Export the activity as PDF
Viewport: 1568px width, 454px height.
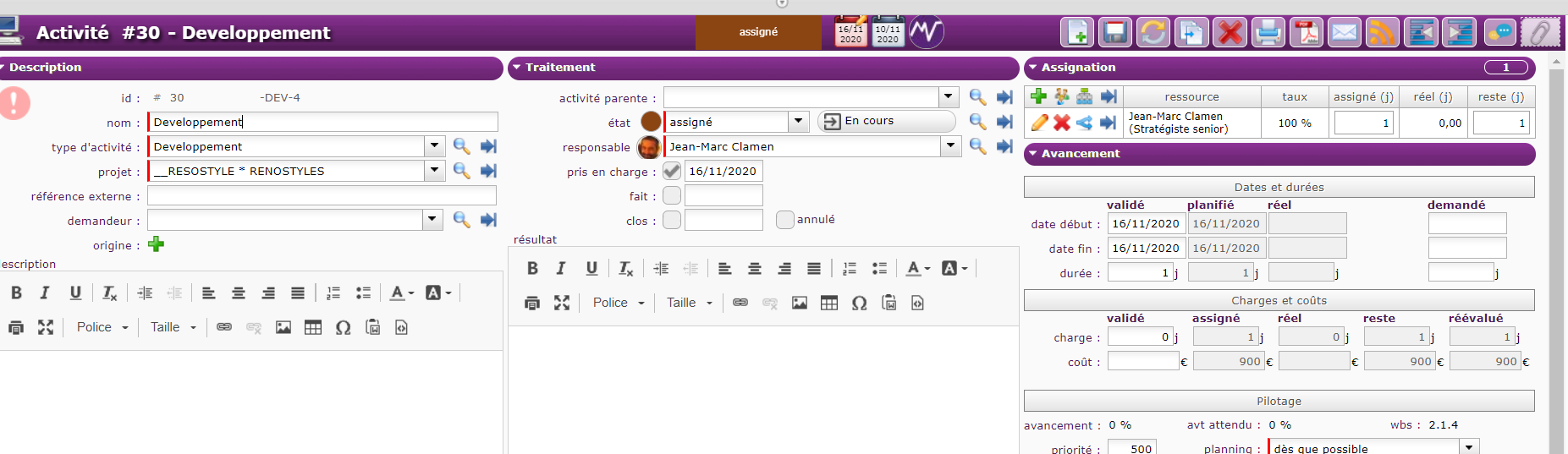click(1306, 33)
